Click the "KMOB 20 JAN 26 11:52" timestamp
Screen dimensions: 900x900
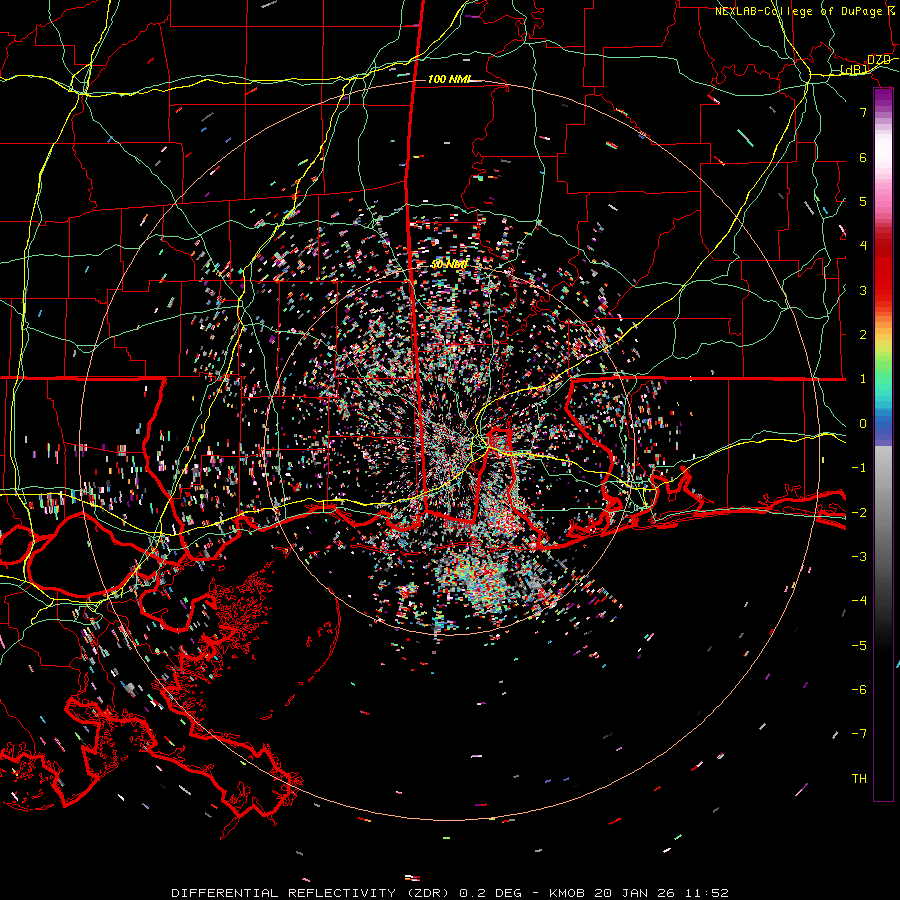click(x=639, y=893)
